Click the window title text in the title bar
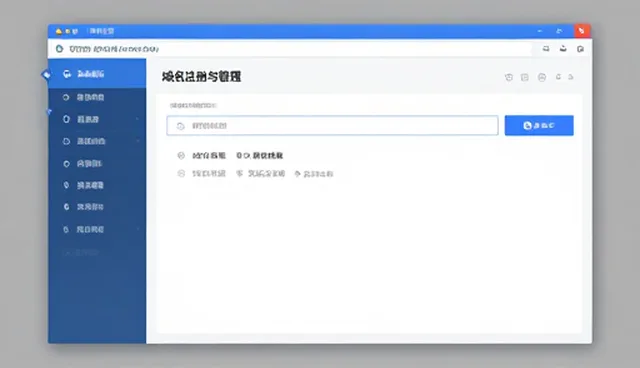The image size is (640, 368). [x=102, y=31]
